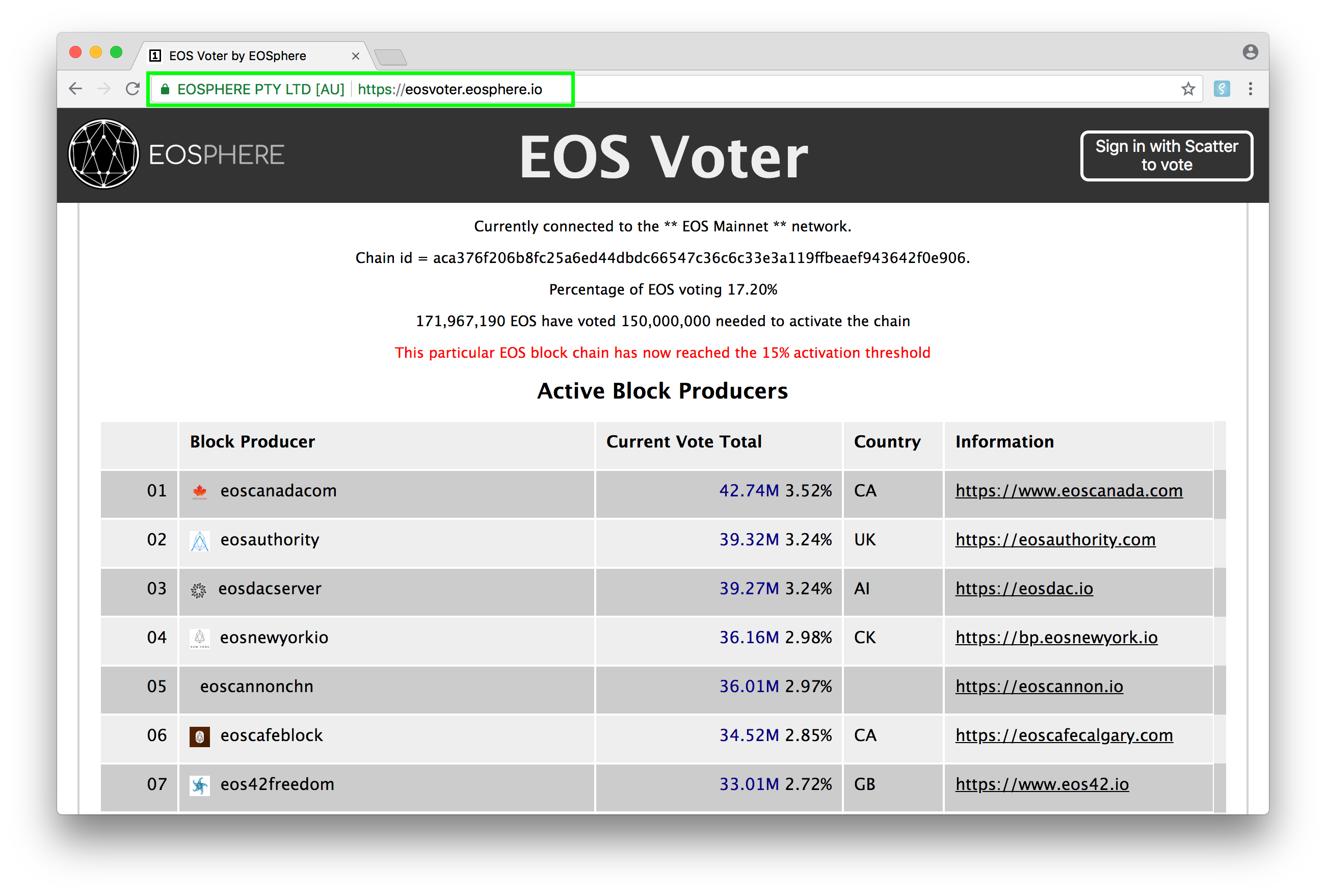1326x896 pixels.
Task: Click the EOSPHERE PTY LTD [AU] certificate label
Action: 261,90
